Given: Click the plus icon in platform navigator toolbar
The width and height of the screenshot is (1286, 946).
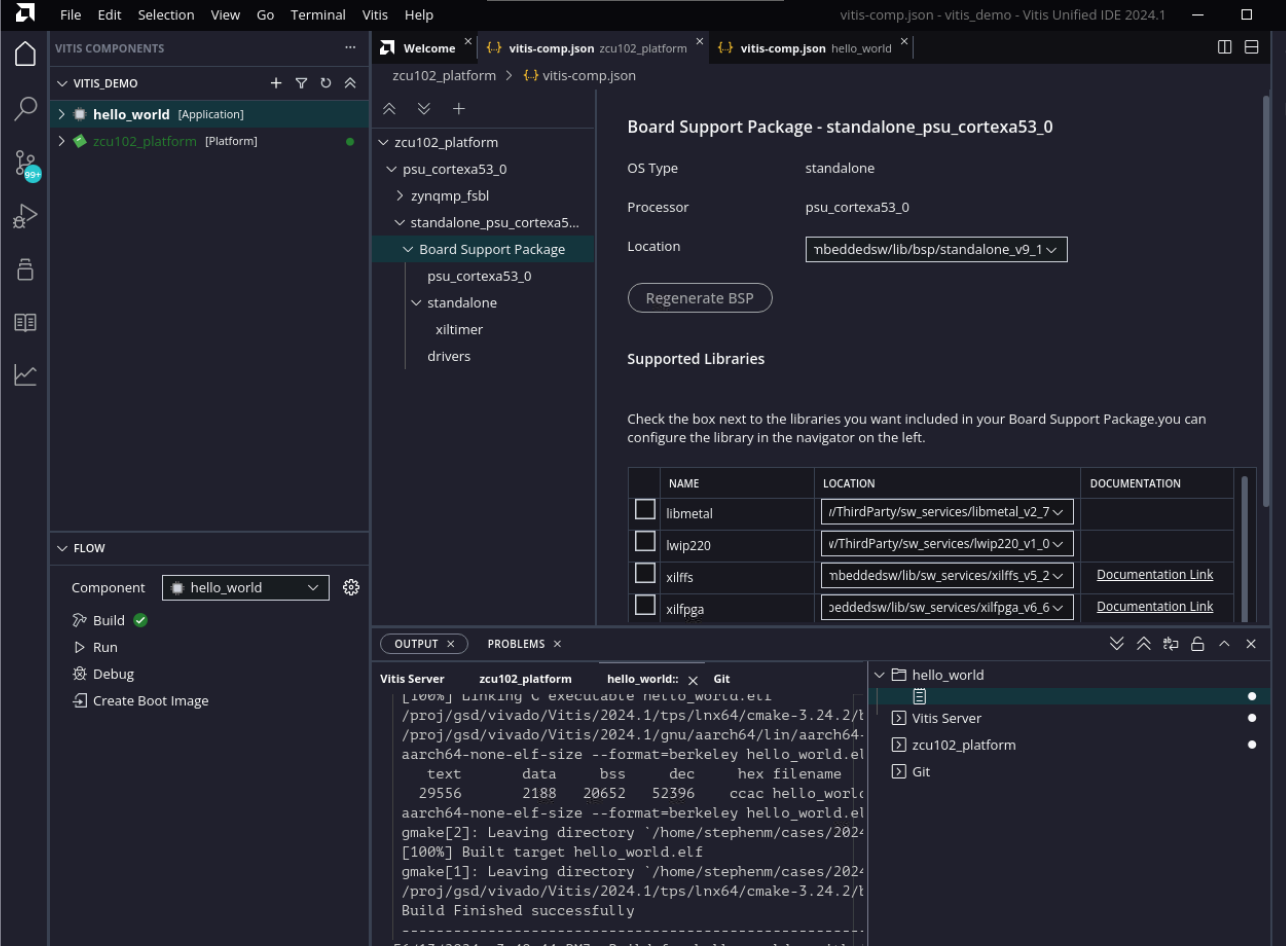Looking at the screenshot, I should click(458, 109).
